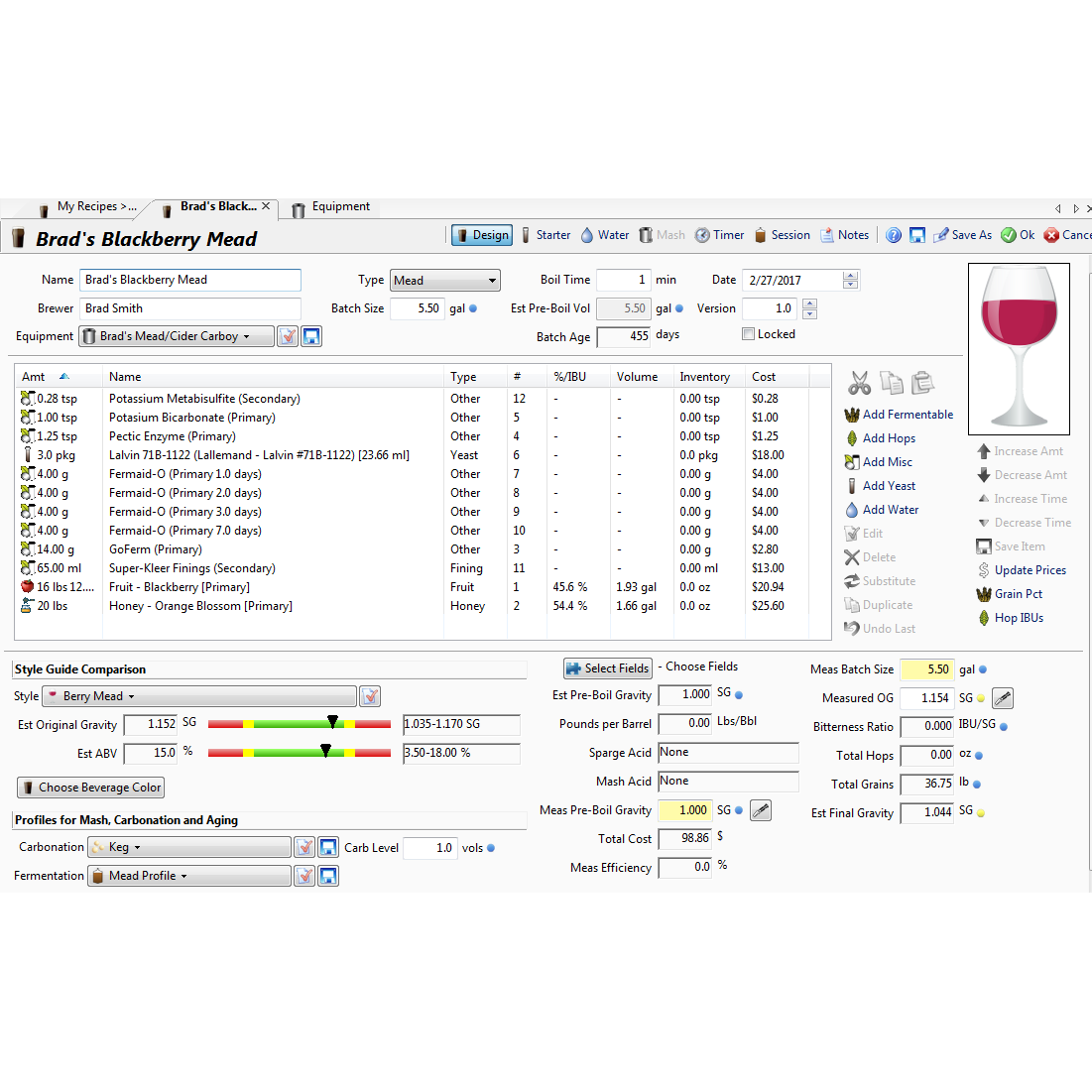Screen dimensions: 1092x1092
Task: Click save icon beside Equipment dropdown
Action: (311, 336)
